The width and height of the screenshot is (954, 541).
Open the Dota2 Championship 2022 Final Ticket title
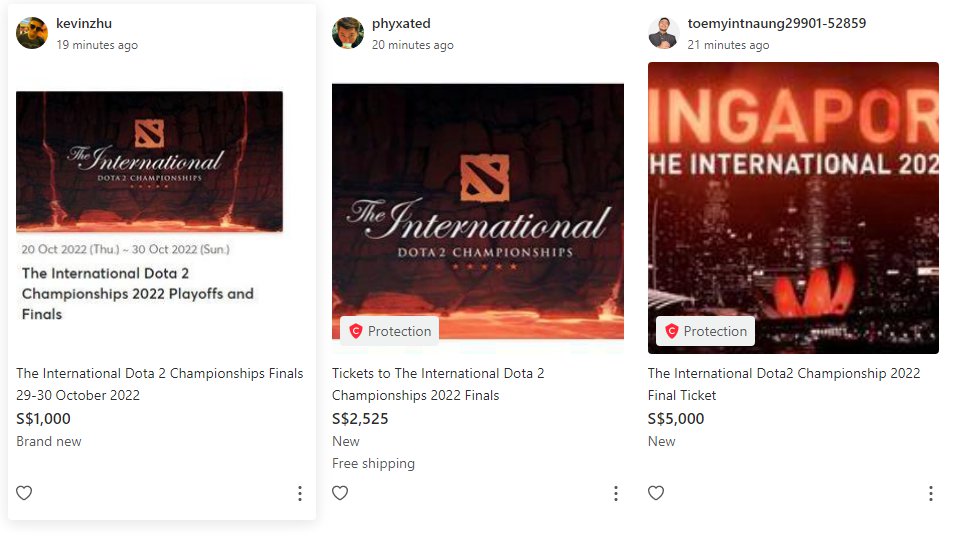(x=784, y=384)
